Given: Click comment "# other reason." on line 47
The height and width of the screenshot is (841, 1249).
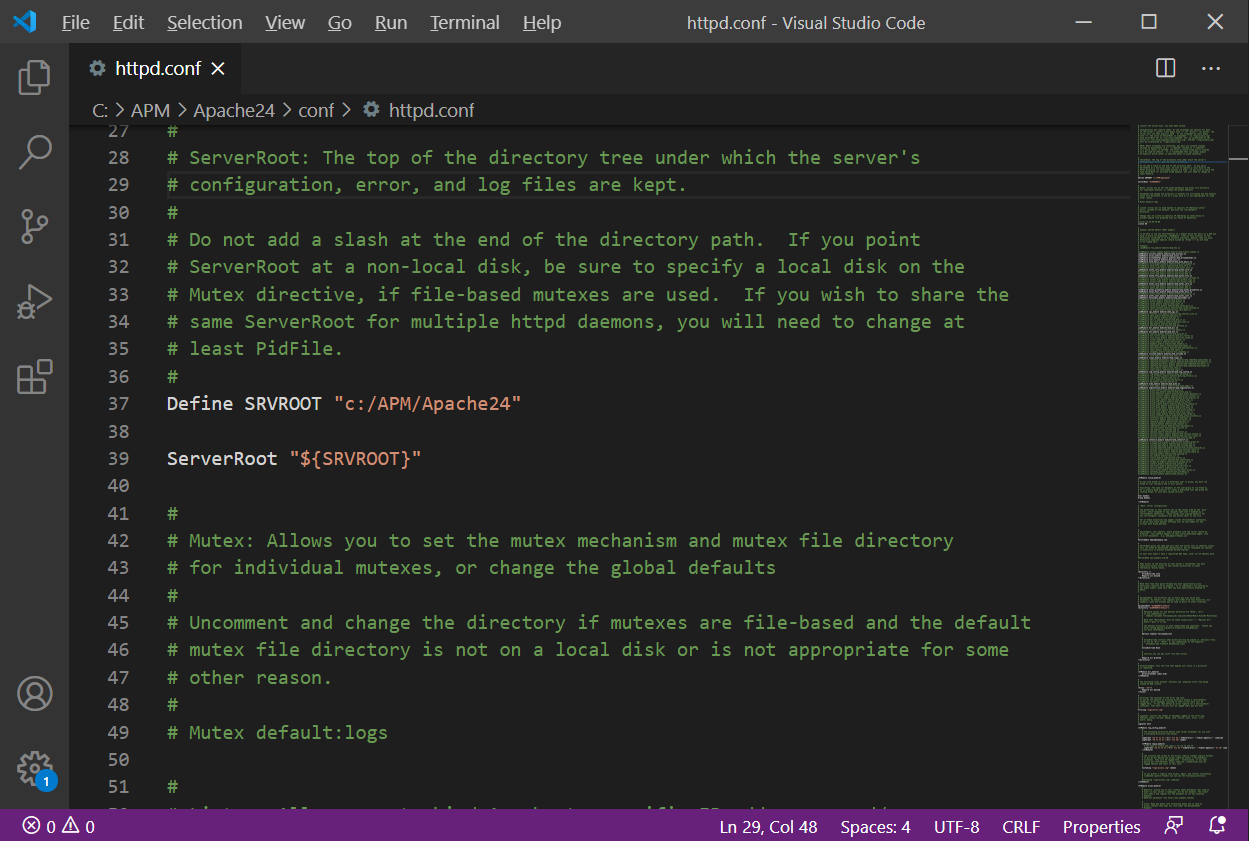Looking at the screenshot, I should coord(249,677).
